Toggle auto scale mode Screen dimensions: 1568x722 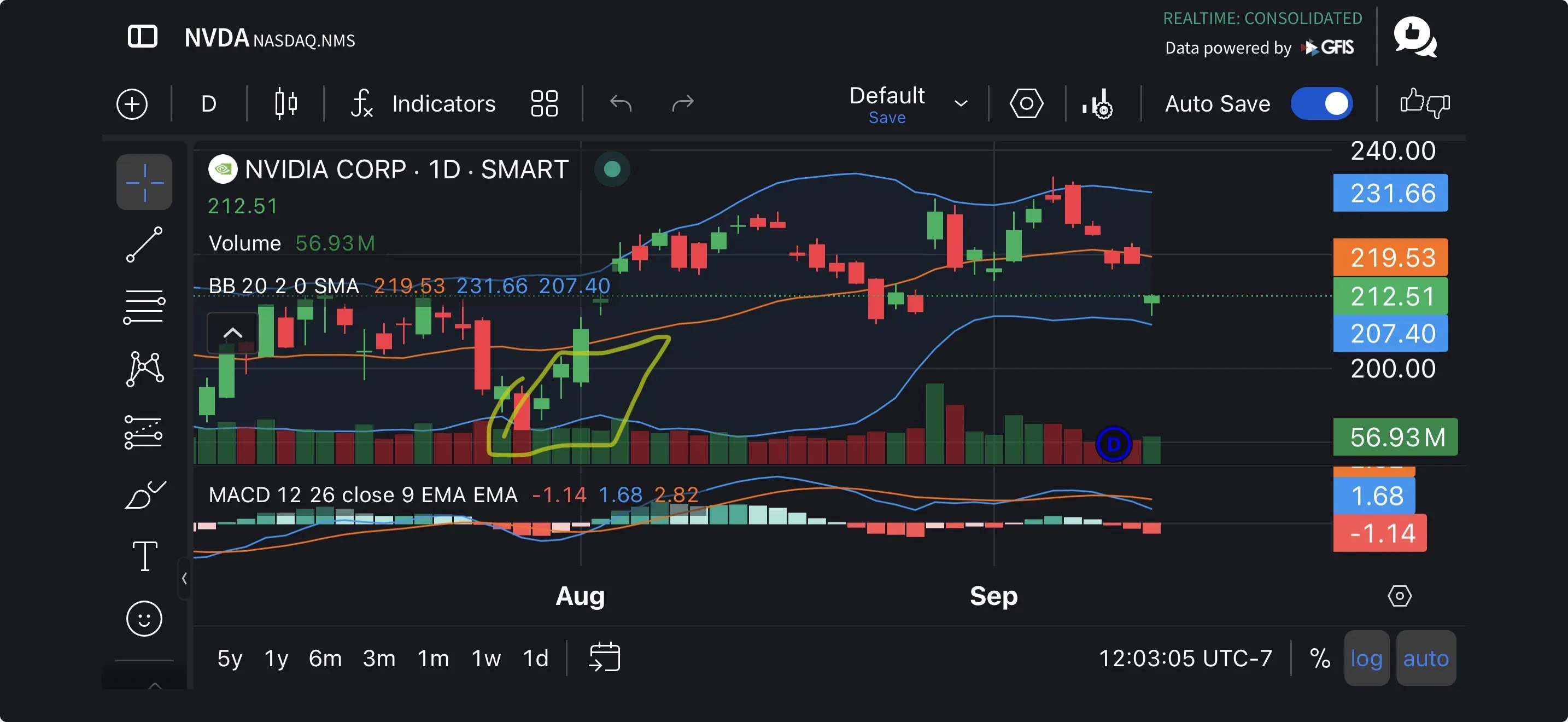point(1425,658)
